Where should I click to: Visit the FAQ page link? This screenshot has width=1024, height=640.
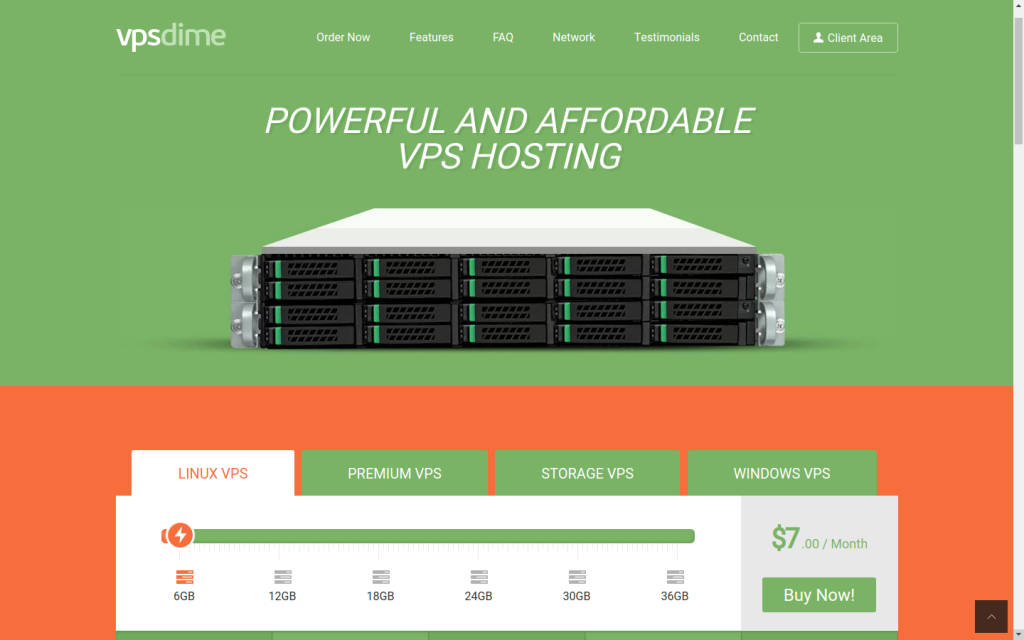503,37
